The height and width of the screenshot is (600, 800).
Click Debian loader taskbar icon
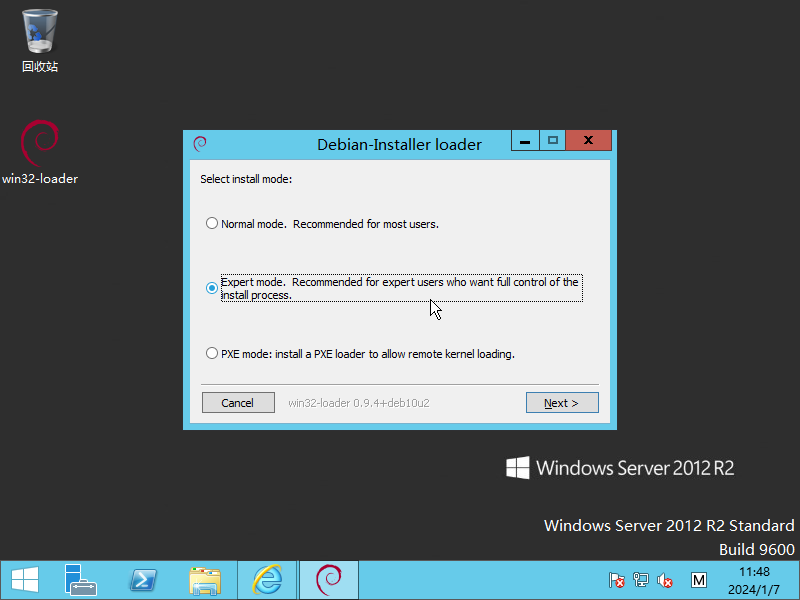[x=329, y=580]
